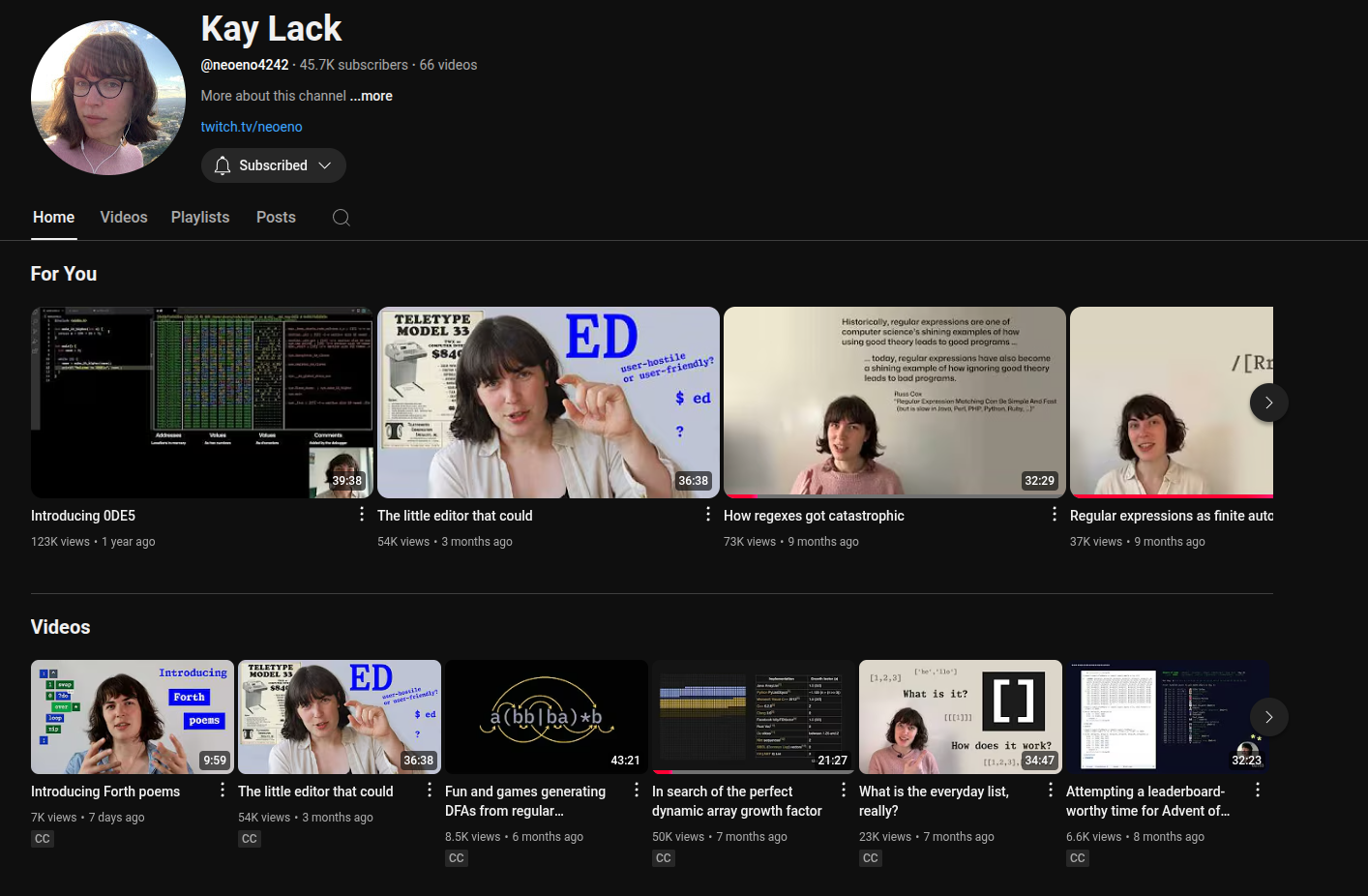
Task: Click CC badge under Fun and games video
Action: click(457, 858)
